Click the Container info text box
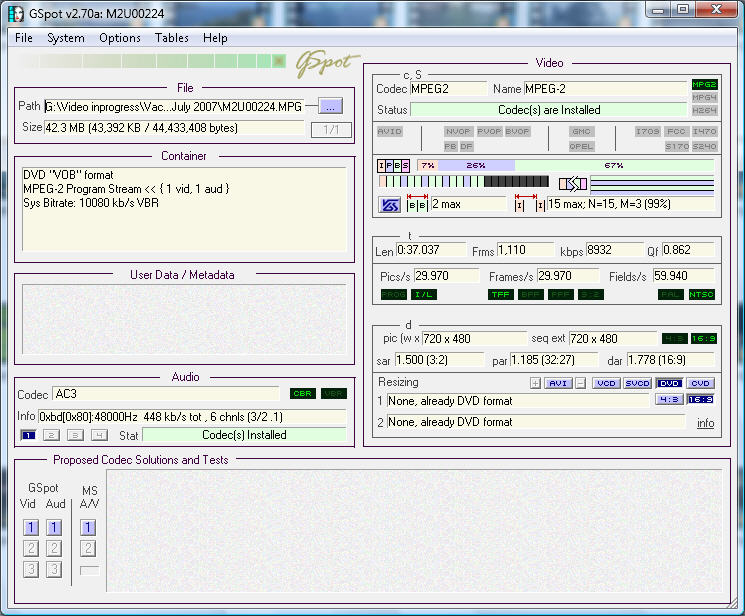This screenshot has height=616, width=745. click(x=184, y=209)
